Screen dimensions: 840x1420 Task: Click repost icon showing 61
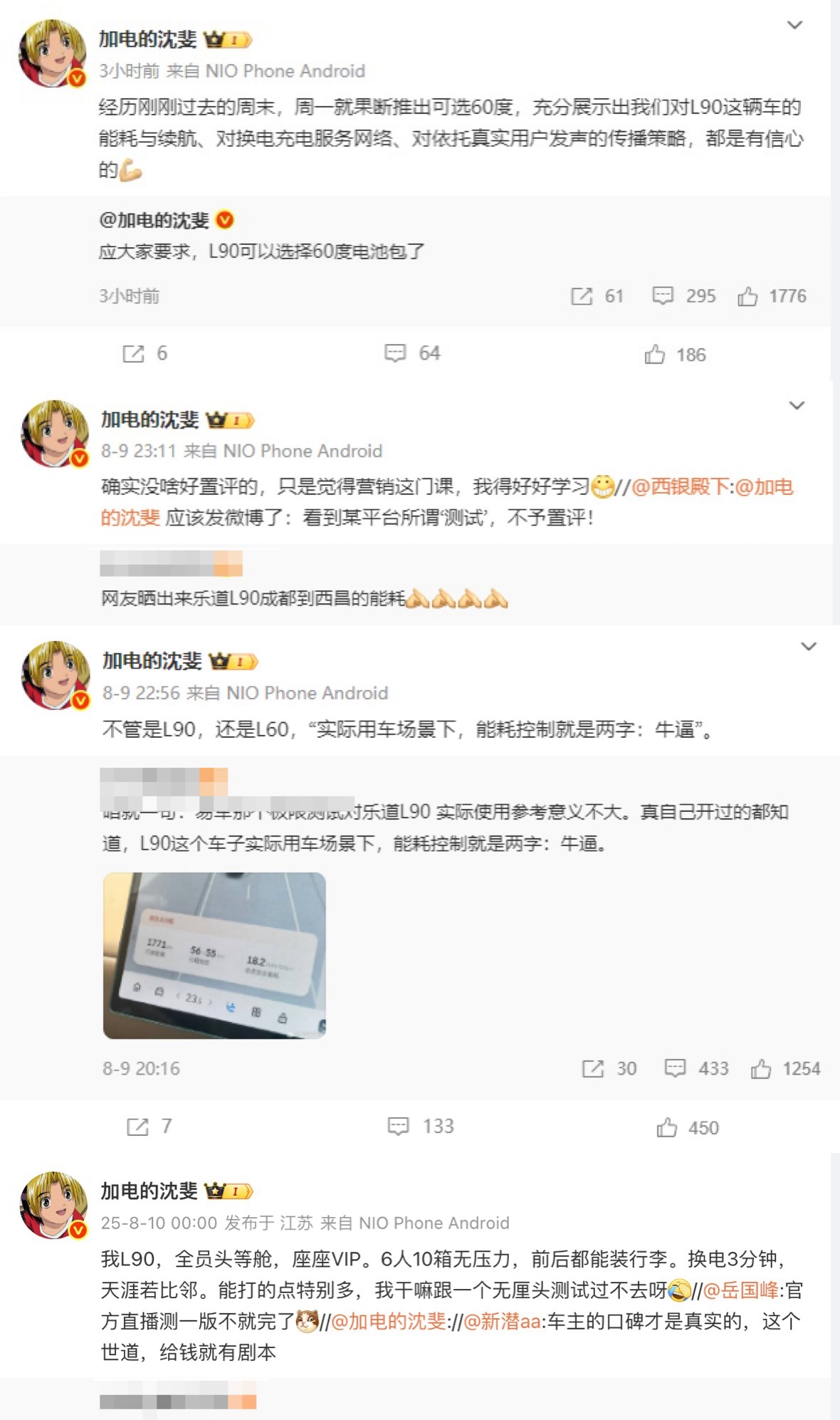(582, 296)
